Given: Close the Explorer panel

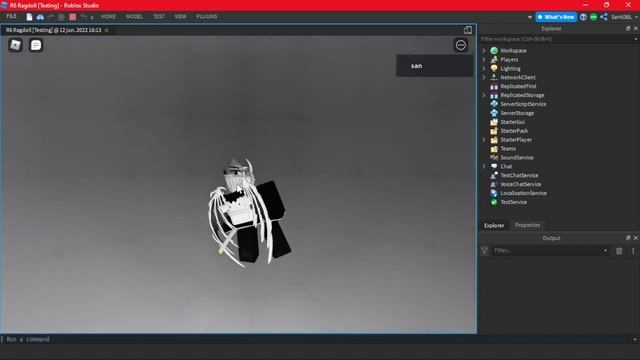Looking at the screenshot, I should [636, 29].
